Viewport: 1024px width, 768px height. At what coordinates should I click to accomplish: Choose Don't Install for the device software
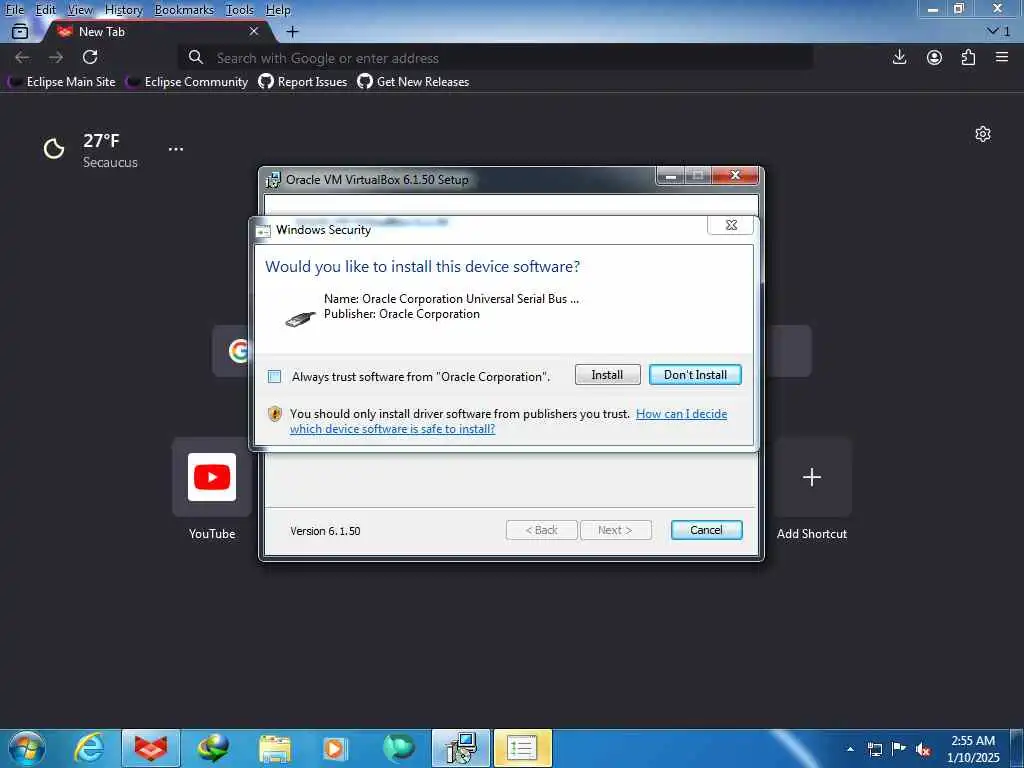pyautogui.click(x=695, y=375)
